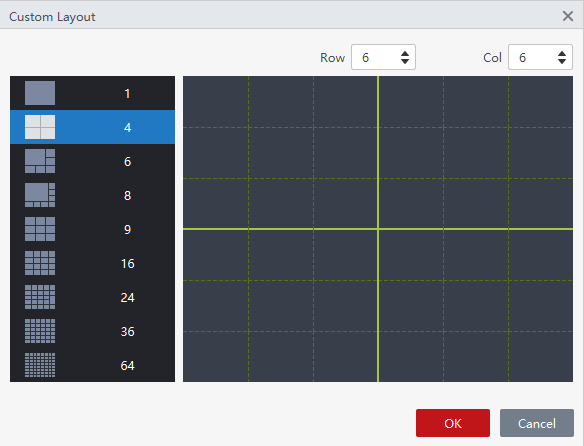Select the 6-window layout icon
This screenshot has width=584, height=446.
[x=40, y=161]
